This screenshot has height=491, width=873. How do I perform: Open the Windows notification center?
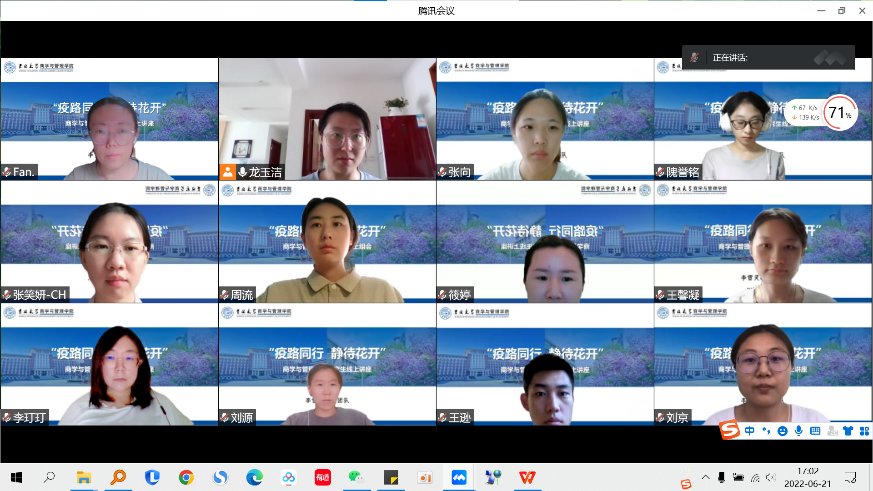click(852, 477)
